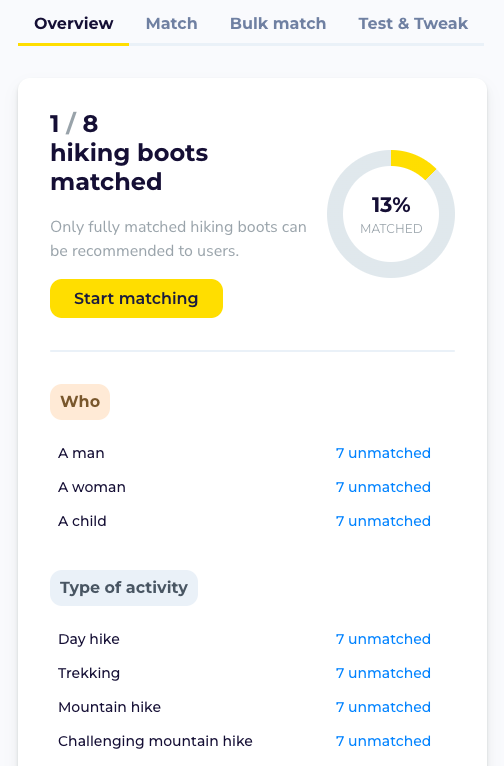The height and width of the screenshot is (766, 504).
Task: Open the Match tab
Action: click(171, 23)
